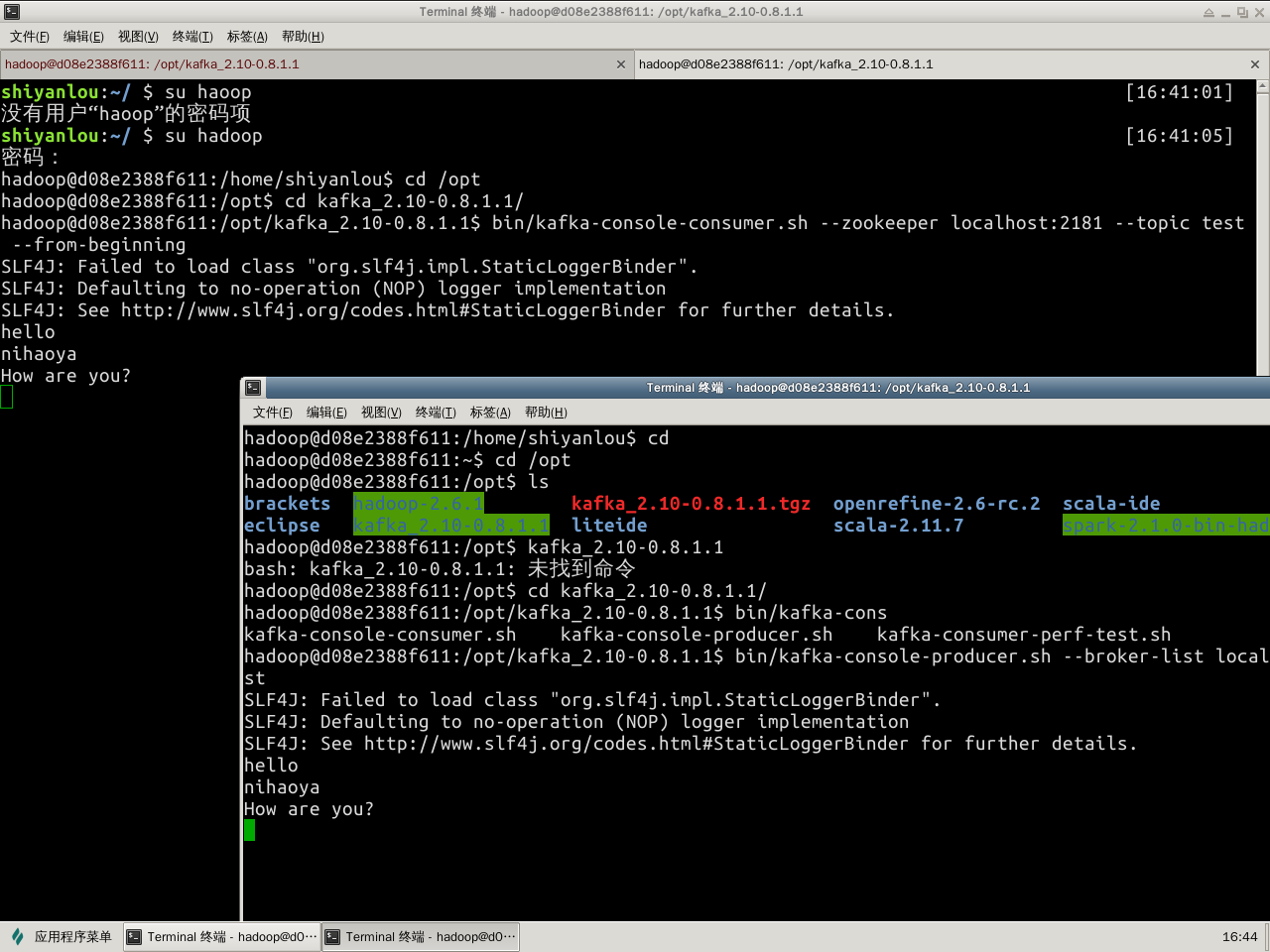Click 'eclipse' directory name in ls output

click(x=282, y=526)
